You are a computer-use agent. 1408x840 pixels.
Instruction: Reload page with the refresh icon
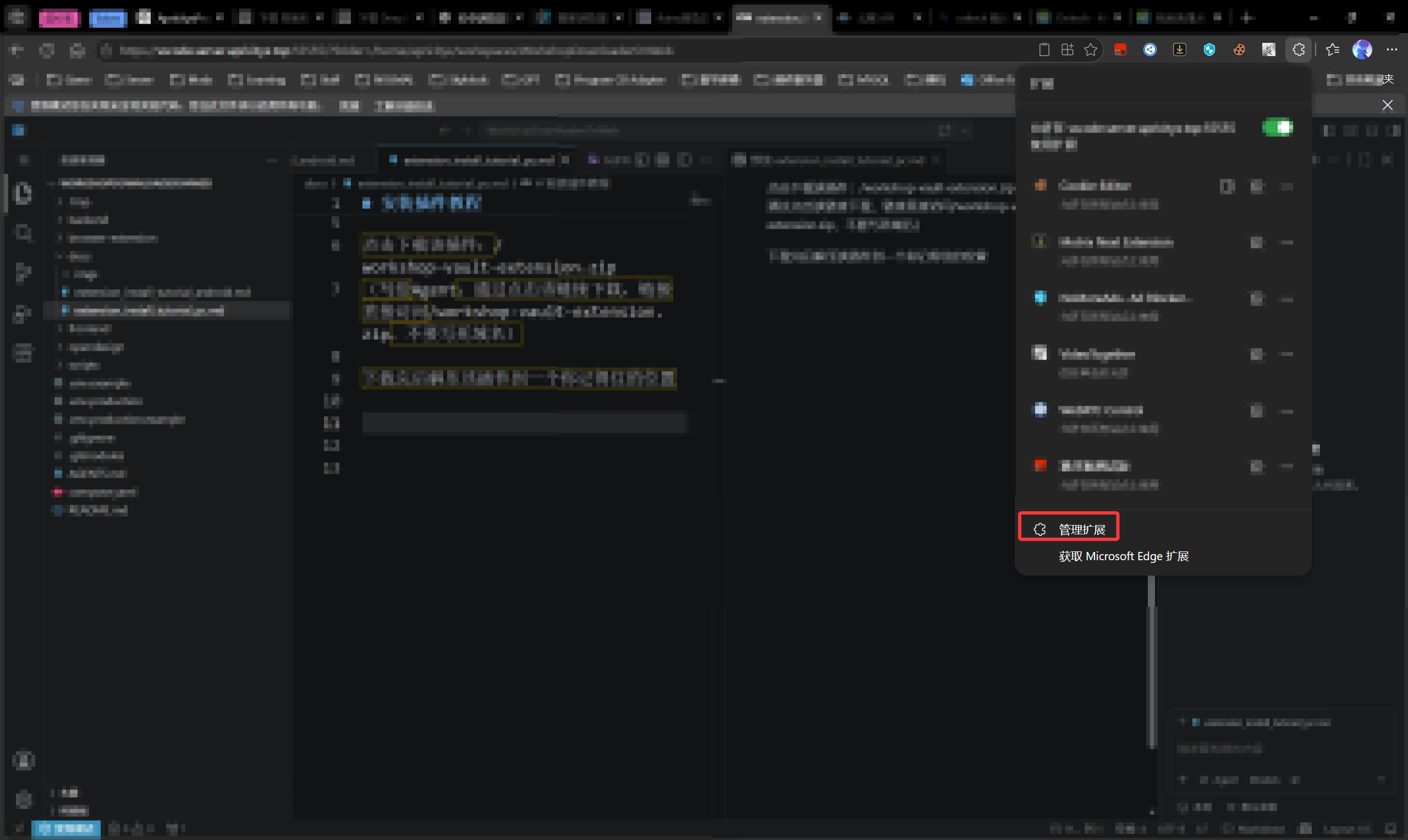click(x=47, y=51)
